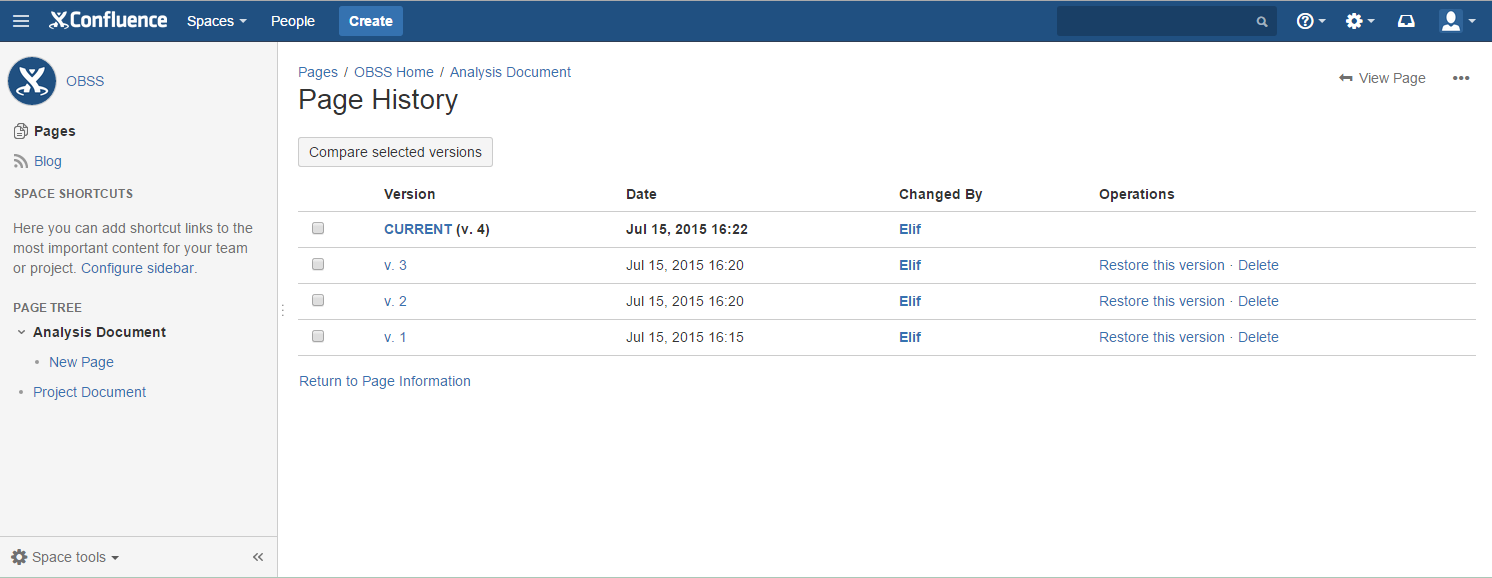This screenshot has height=578, width=1492.
Task: Go to People in top navigation
Action: (293, 21)
